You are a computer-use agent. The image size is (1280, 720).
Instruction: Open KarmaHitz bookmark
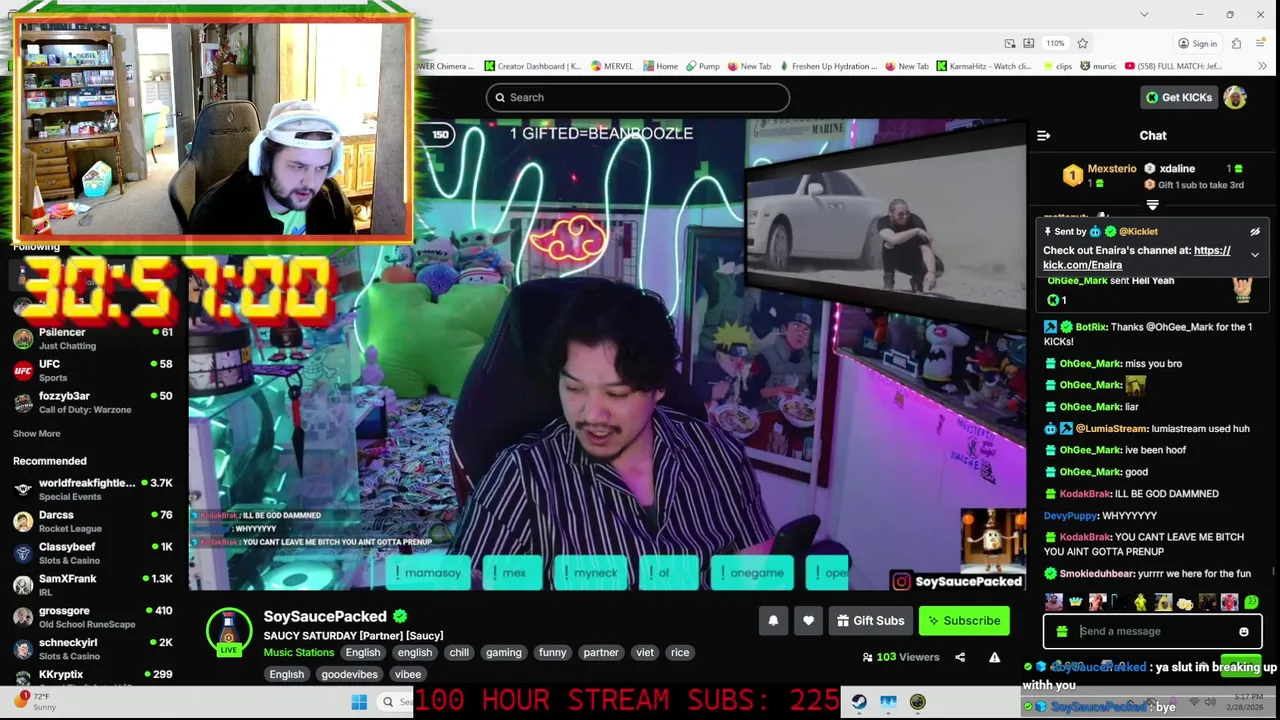pyautogui.click(x=984, y=66)
